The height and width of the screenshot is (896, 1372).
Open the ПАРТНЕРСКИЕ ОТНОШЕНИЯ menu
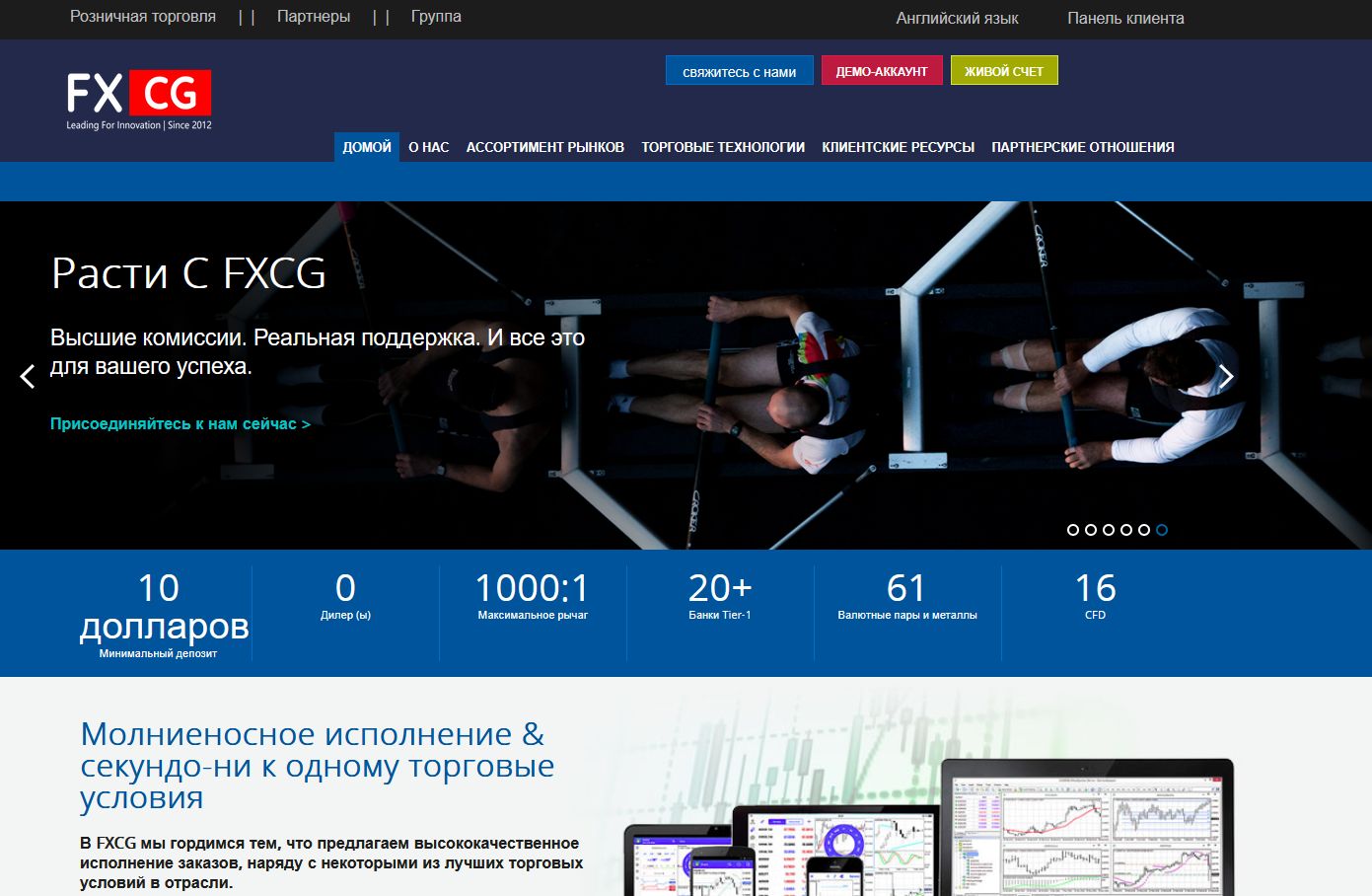coord(1083,146)
